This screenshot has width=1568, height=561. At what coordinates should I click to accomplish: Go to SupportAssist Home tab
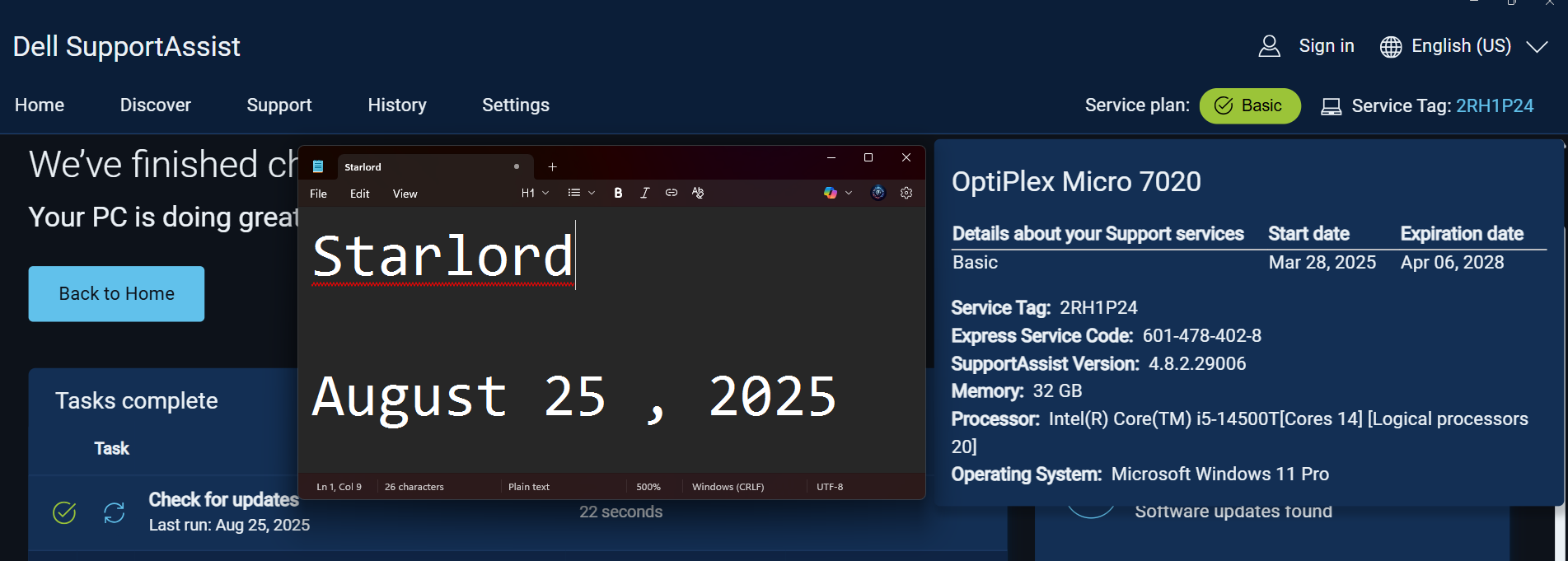click(40, 105)
